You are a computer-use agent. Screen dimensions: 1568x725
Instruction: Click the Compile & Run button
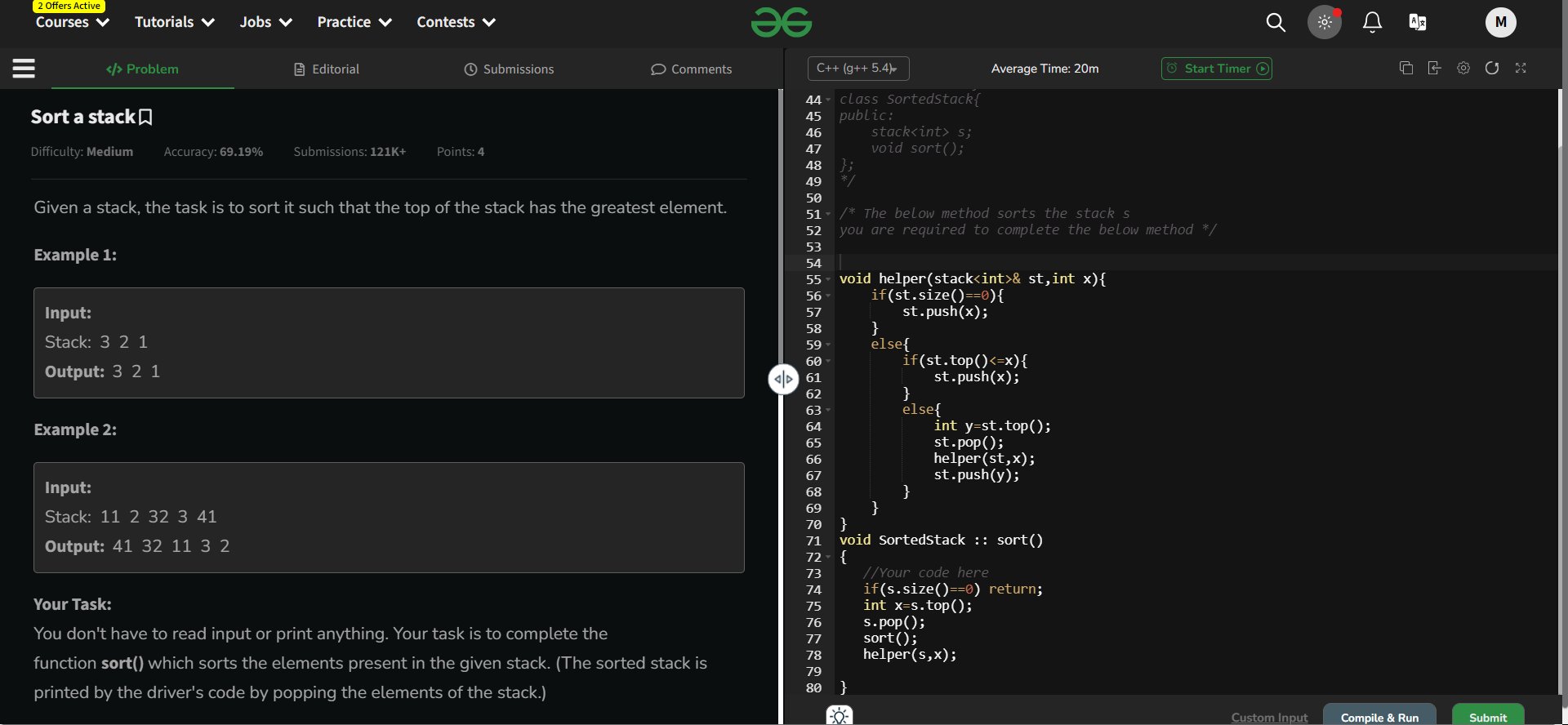click(x=1379, y=716)
